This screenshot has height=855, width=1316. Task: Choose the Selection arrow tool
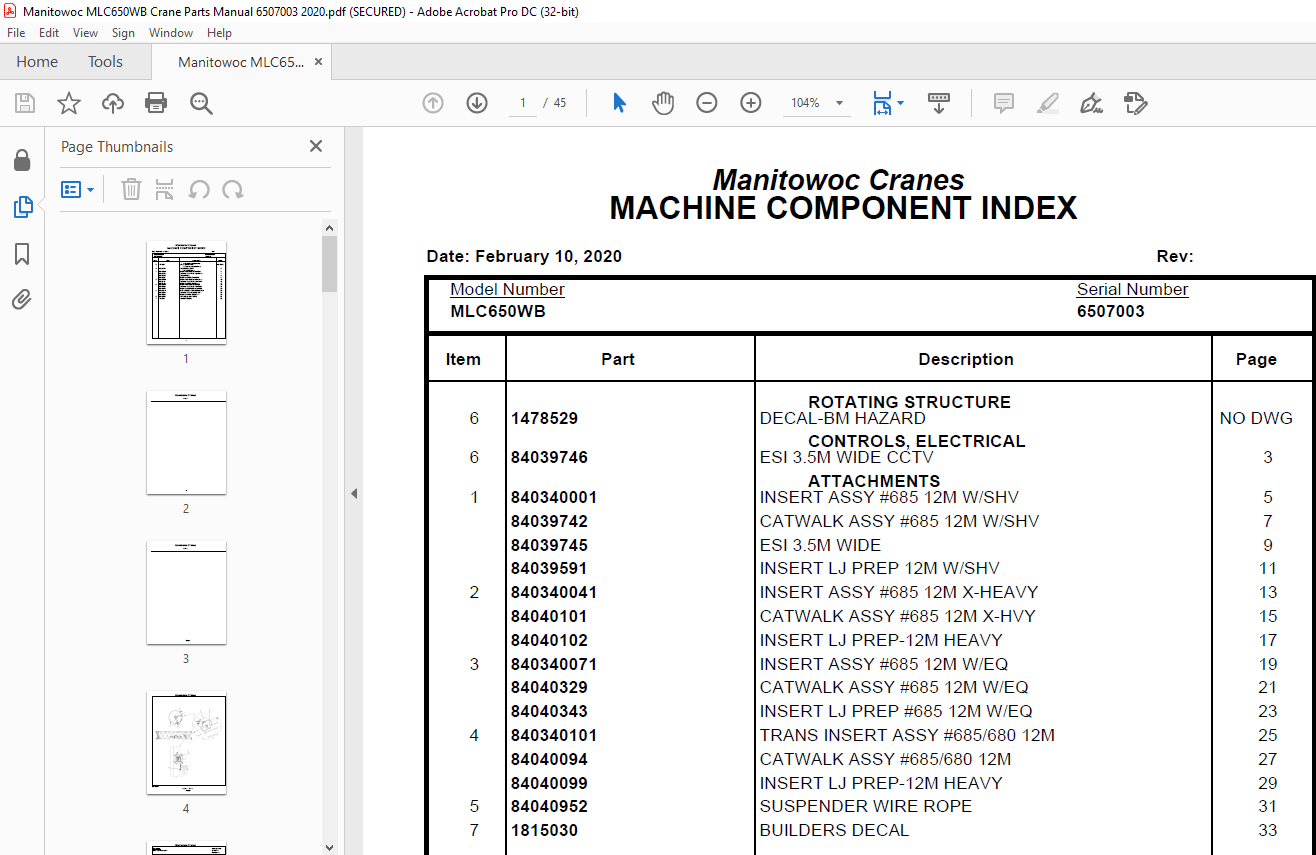(x=619, y=103)
